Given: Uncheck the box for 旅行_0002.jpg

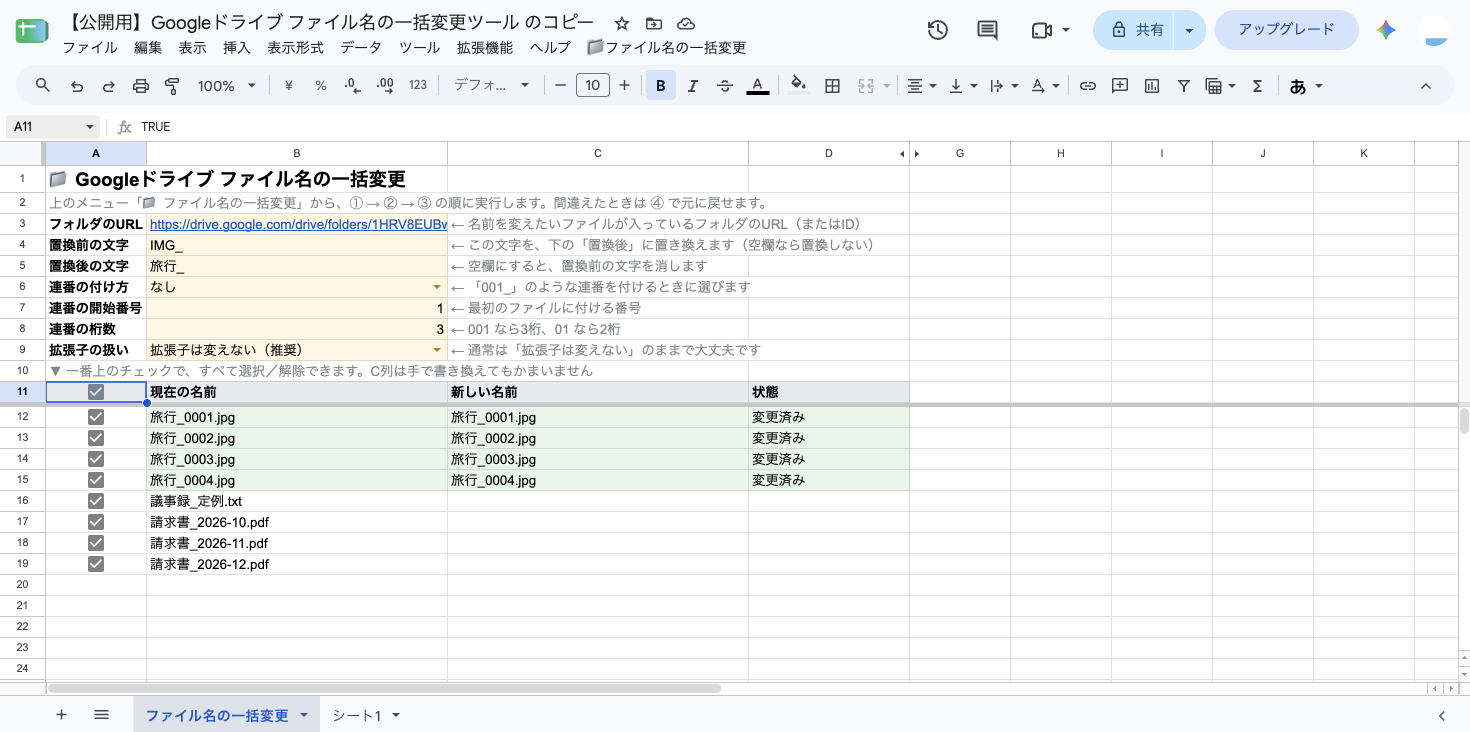Looking at the screenshot, I should coord(96,438).
